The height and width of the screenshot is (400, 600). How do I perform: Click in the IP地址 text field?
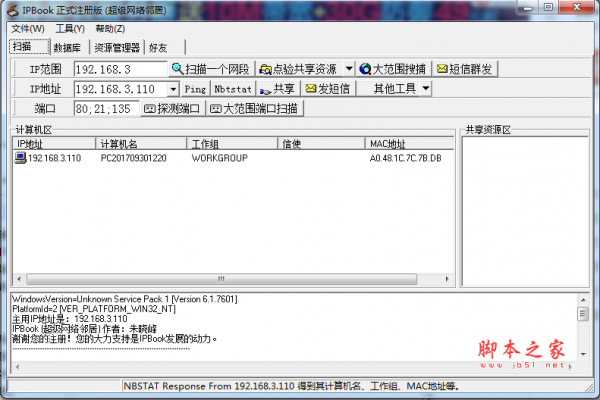[x=121, y=89]
